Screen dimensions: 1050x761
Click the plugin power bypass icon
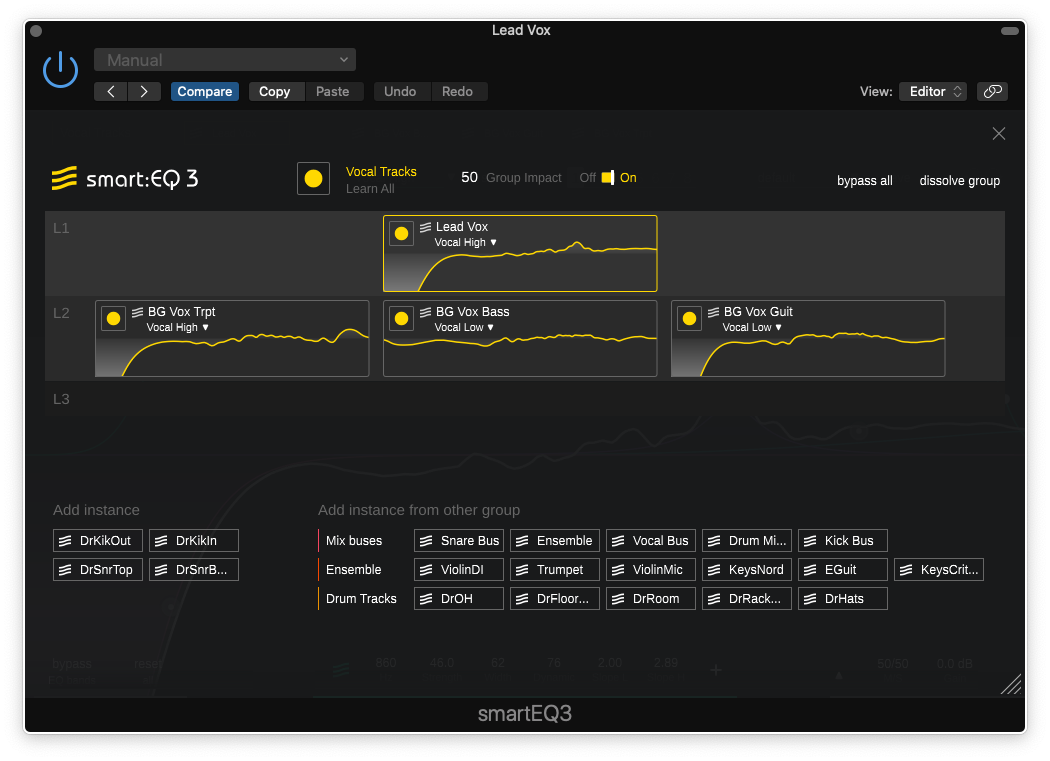tap(60, 70)
